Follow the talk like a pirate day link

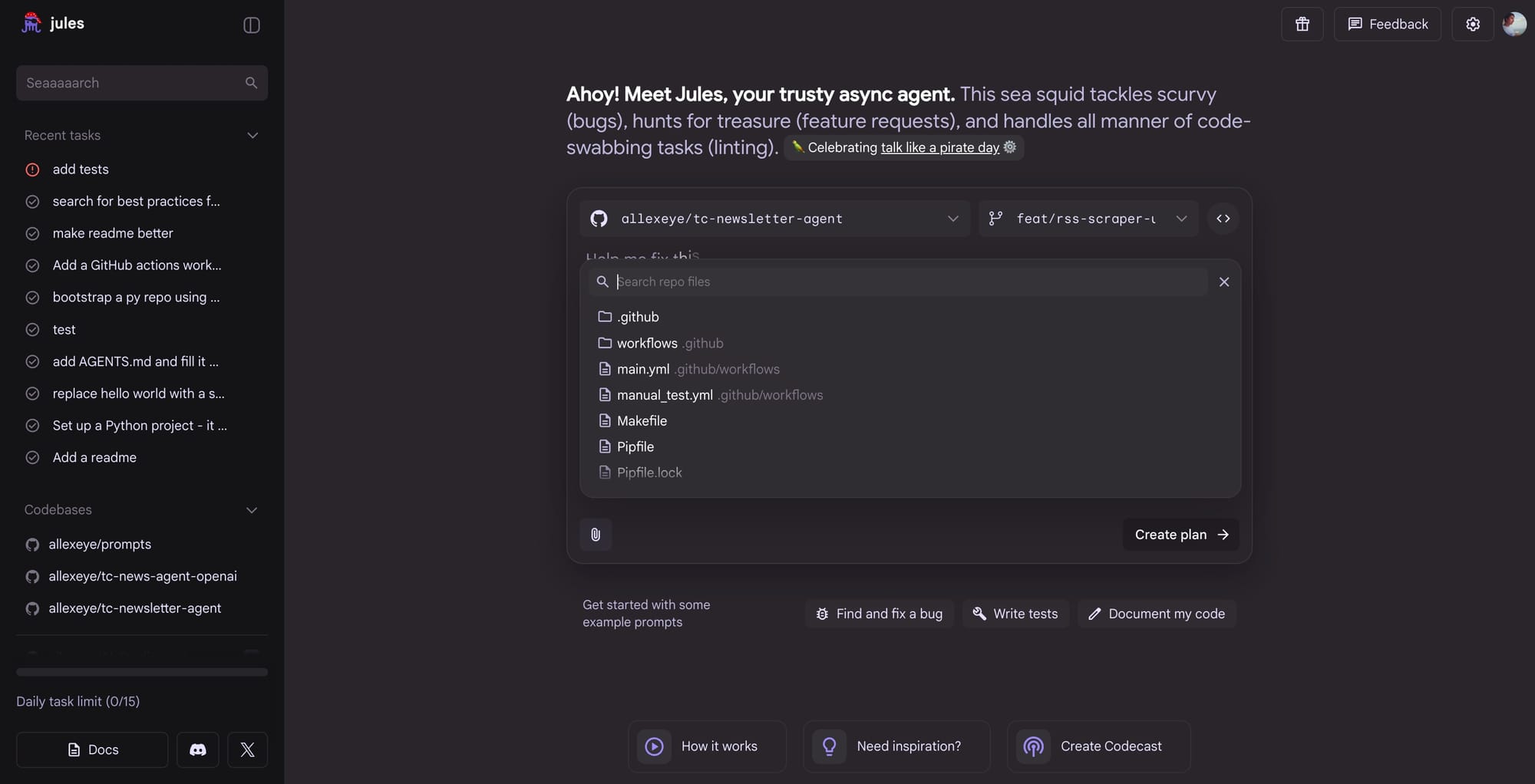(939, 147)
